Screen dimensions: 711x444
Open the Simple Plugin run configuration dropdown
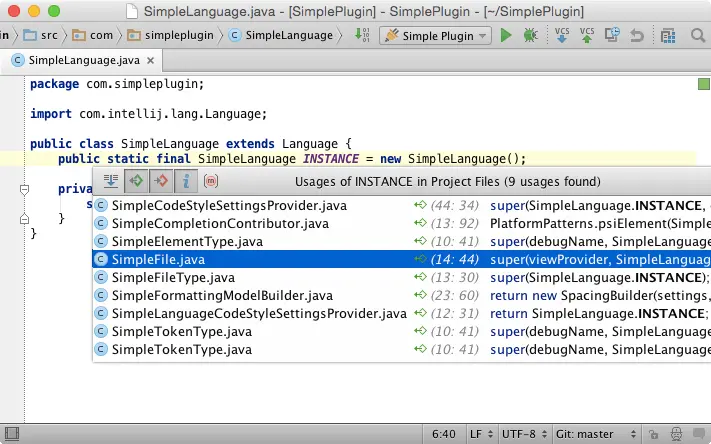[x=436, y=35]
